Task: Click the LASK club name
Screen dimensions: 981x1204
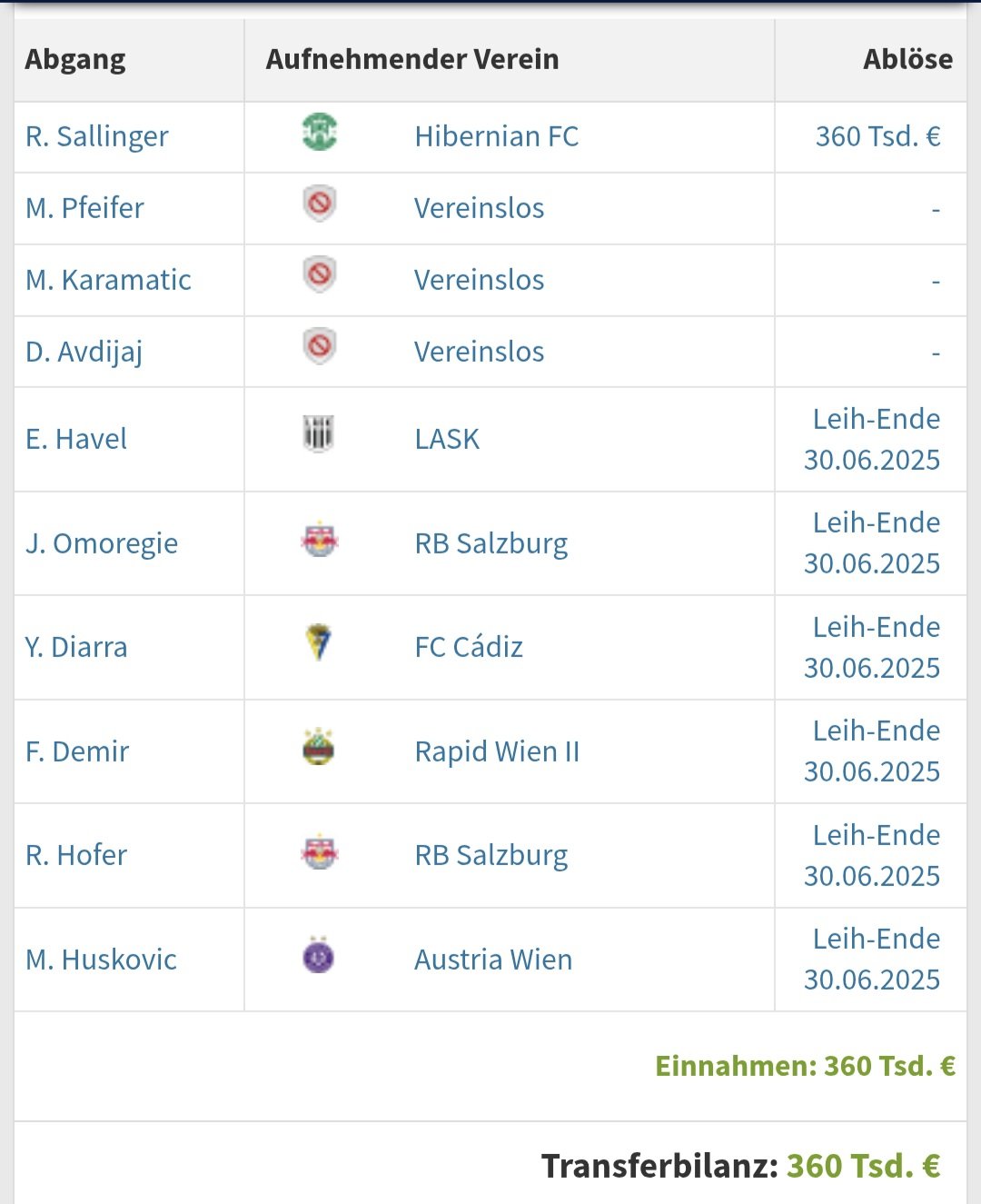Action: point(447,439)
